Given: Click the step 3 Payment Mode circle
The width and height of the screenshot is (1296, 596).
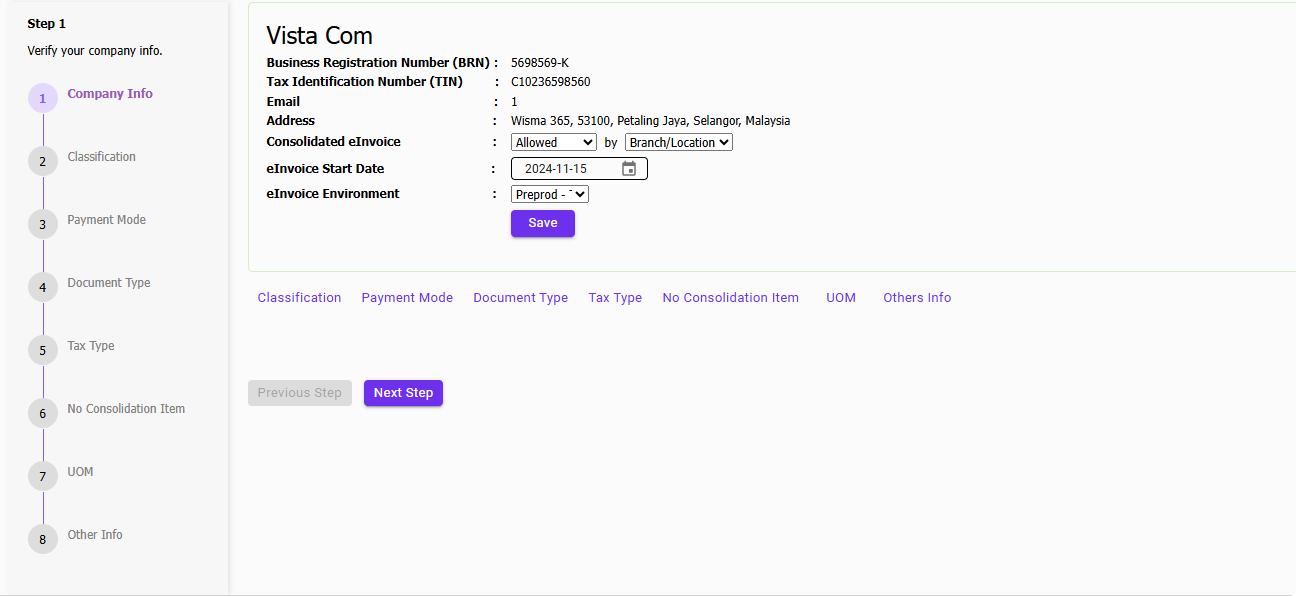Looking at the screenshot, I should (42, 224).
